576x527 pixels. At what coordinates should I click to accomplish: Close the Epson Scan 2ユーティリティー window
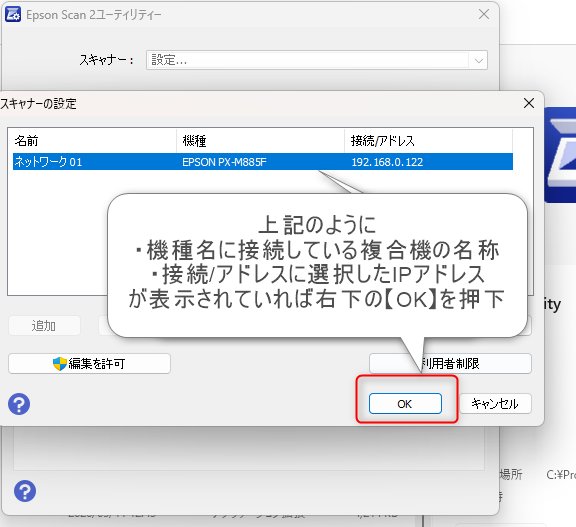pos(484,14)
